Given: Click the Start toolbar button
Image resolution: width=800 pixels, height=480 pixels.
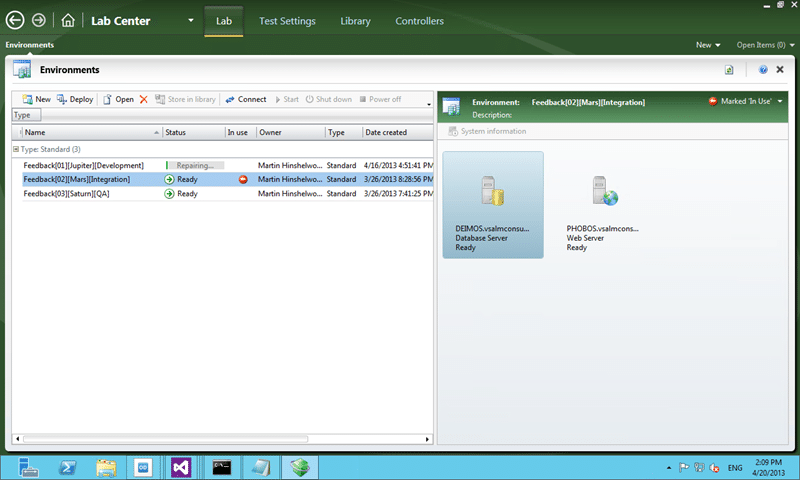Looking at the screenshot, I should tap(287, 99).
